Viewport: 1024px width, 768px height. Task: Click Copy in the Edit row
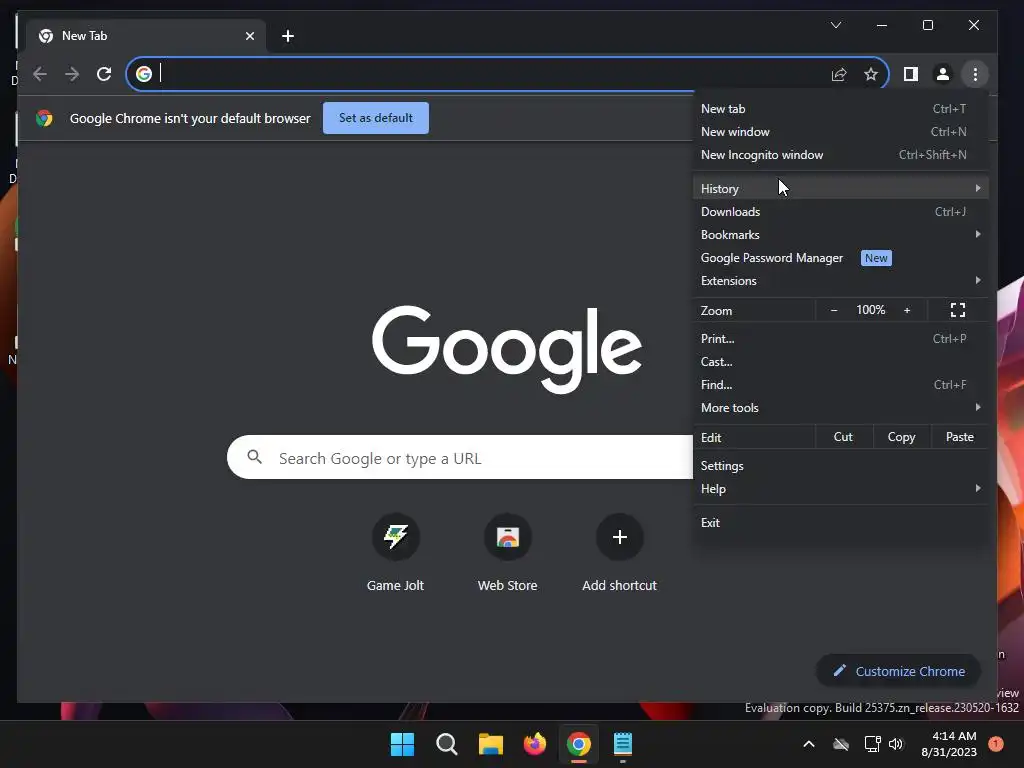pyautogui.click(x=901, y=437)
